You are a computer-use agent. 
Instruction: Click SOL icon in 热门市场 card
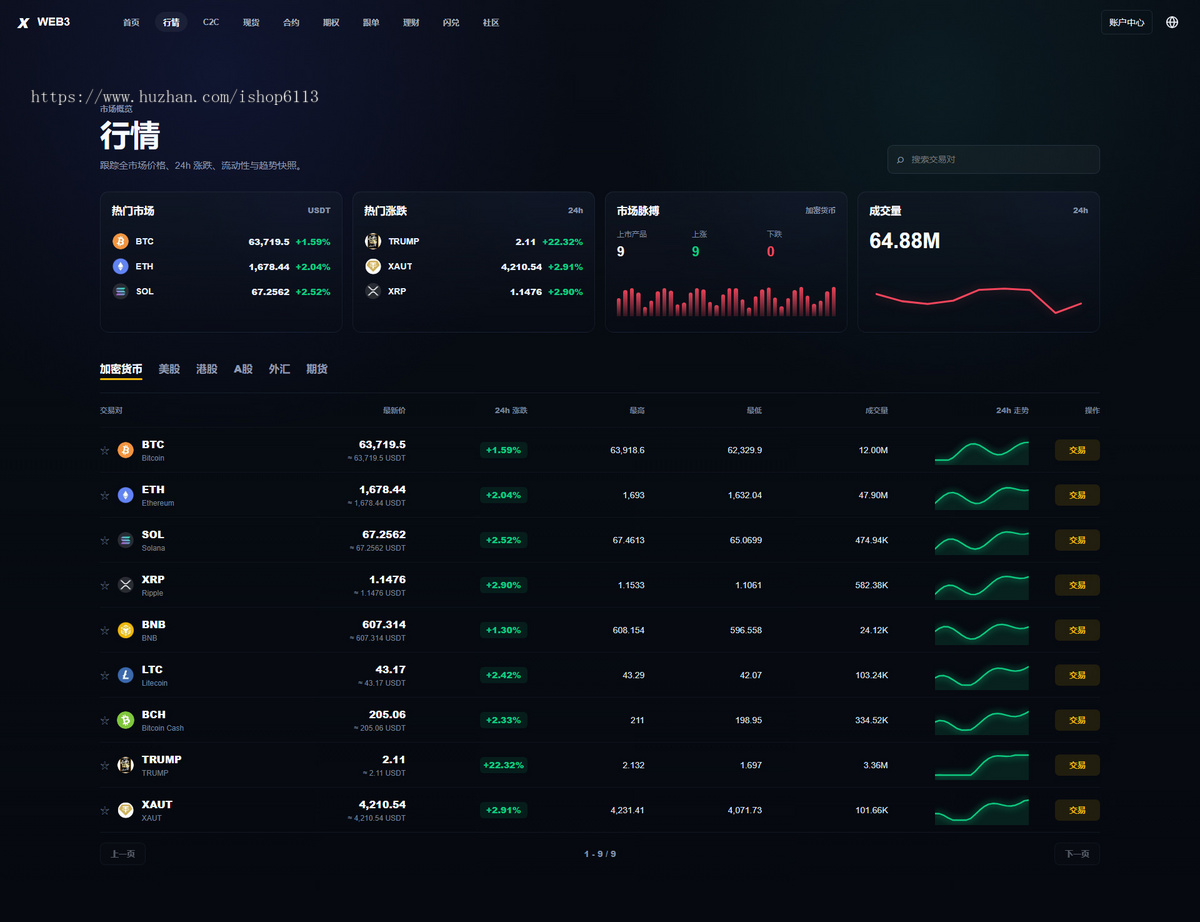coord(120,291)
